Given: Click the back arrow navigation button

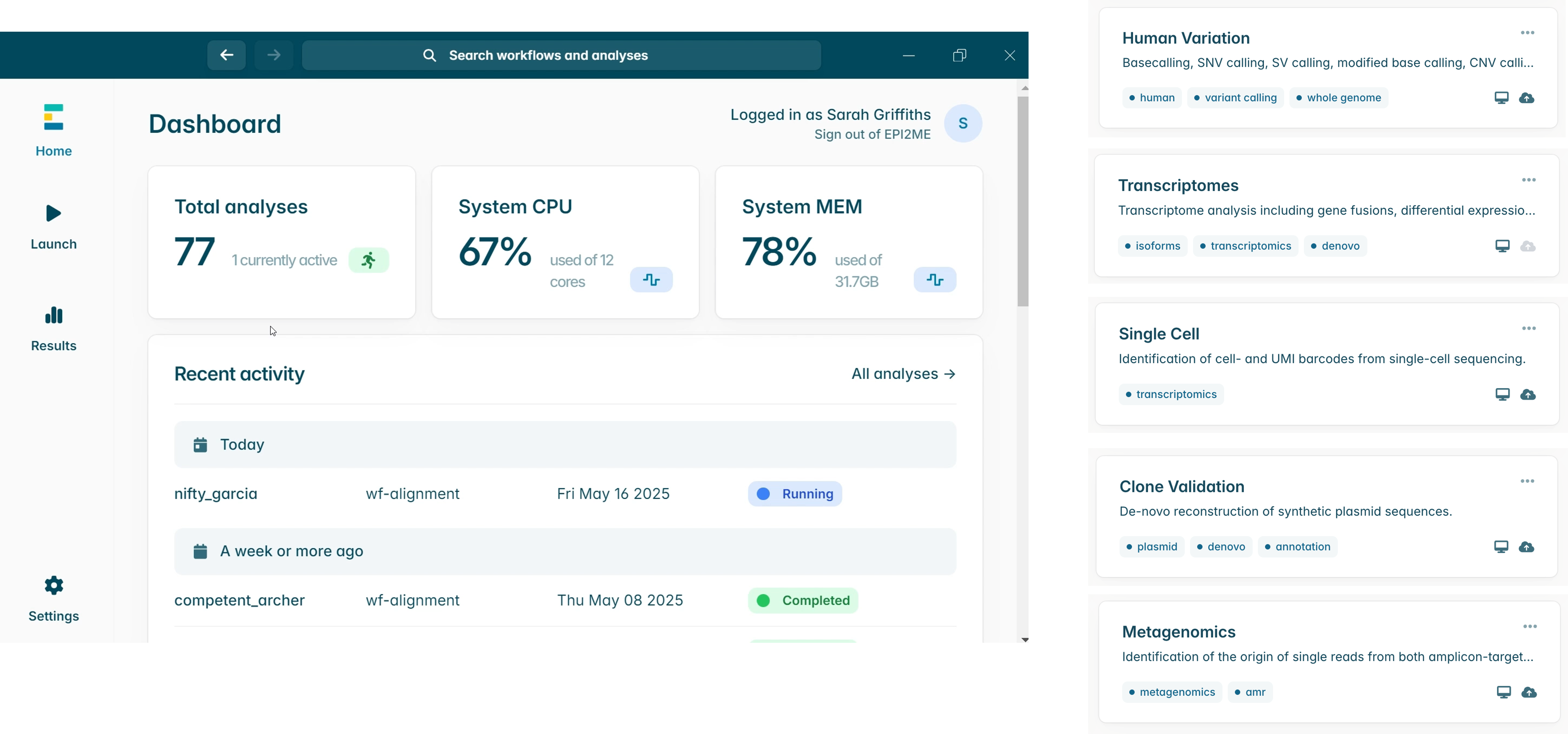Looking at the screenshot, I should 227,55.
